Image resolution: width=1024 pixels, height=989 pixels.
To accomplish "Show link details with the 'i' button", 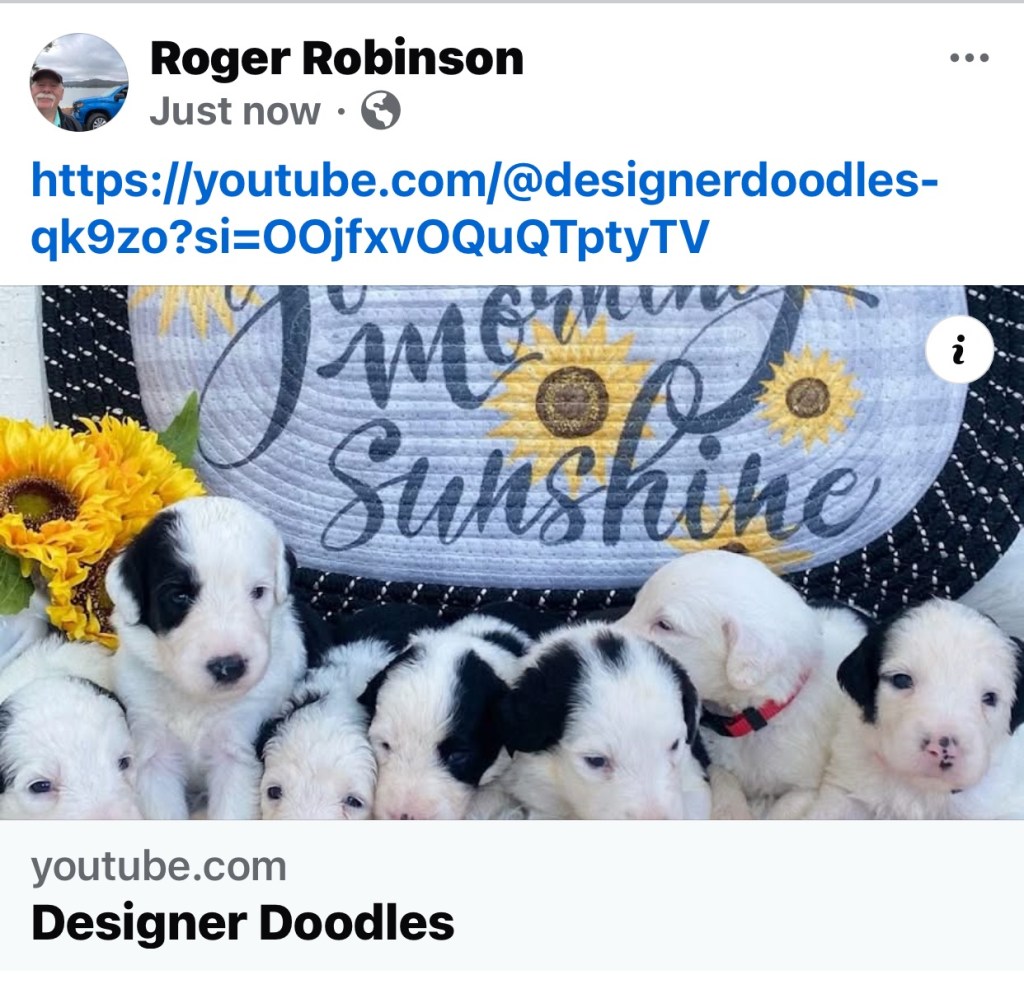I will [959, 349].
